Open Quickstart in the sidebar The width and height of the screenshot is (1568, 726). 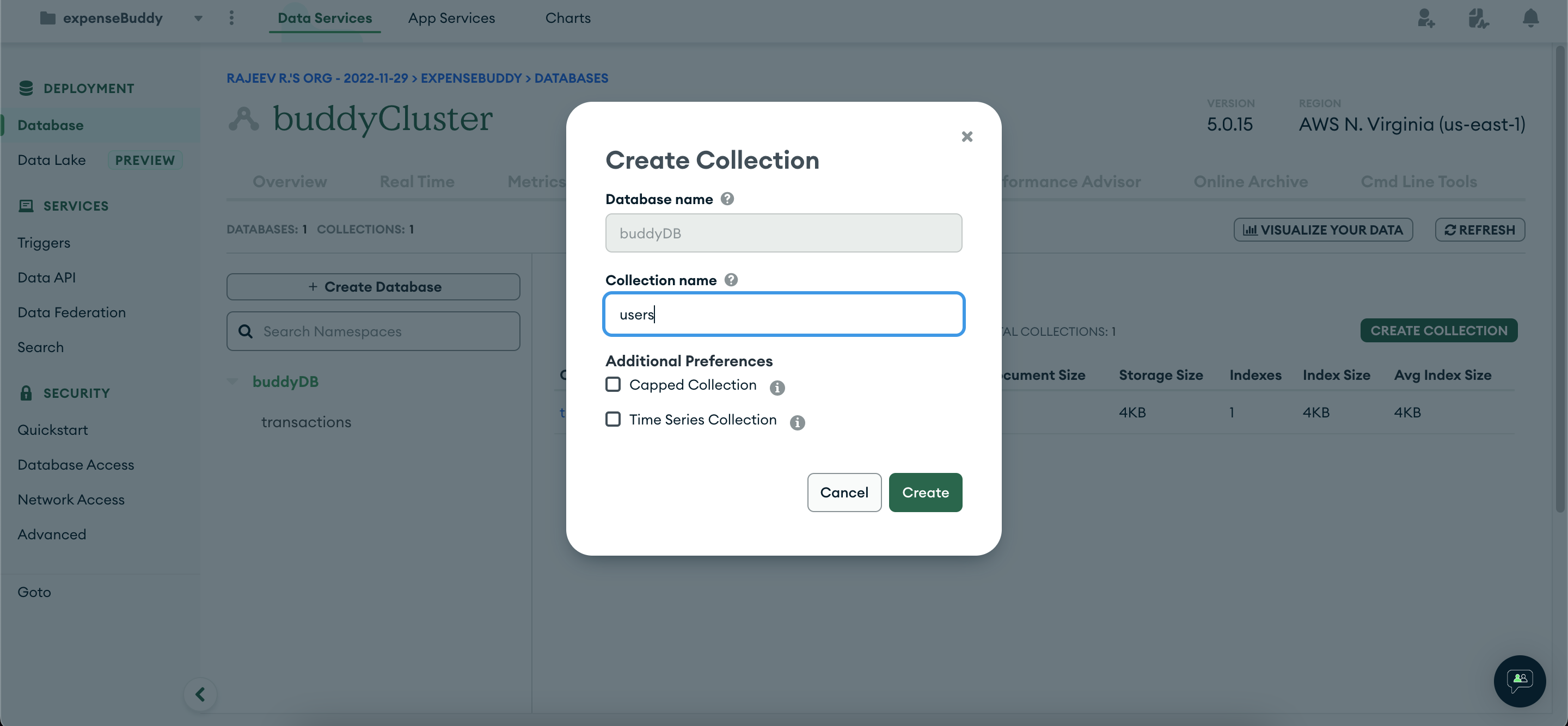click(x=52, y=429)
